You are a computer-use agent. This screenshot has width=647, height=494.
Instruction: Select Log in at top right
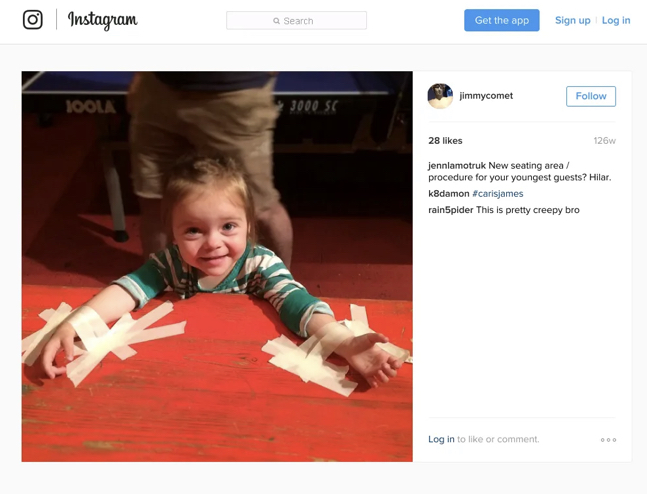pos(616,20)
